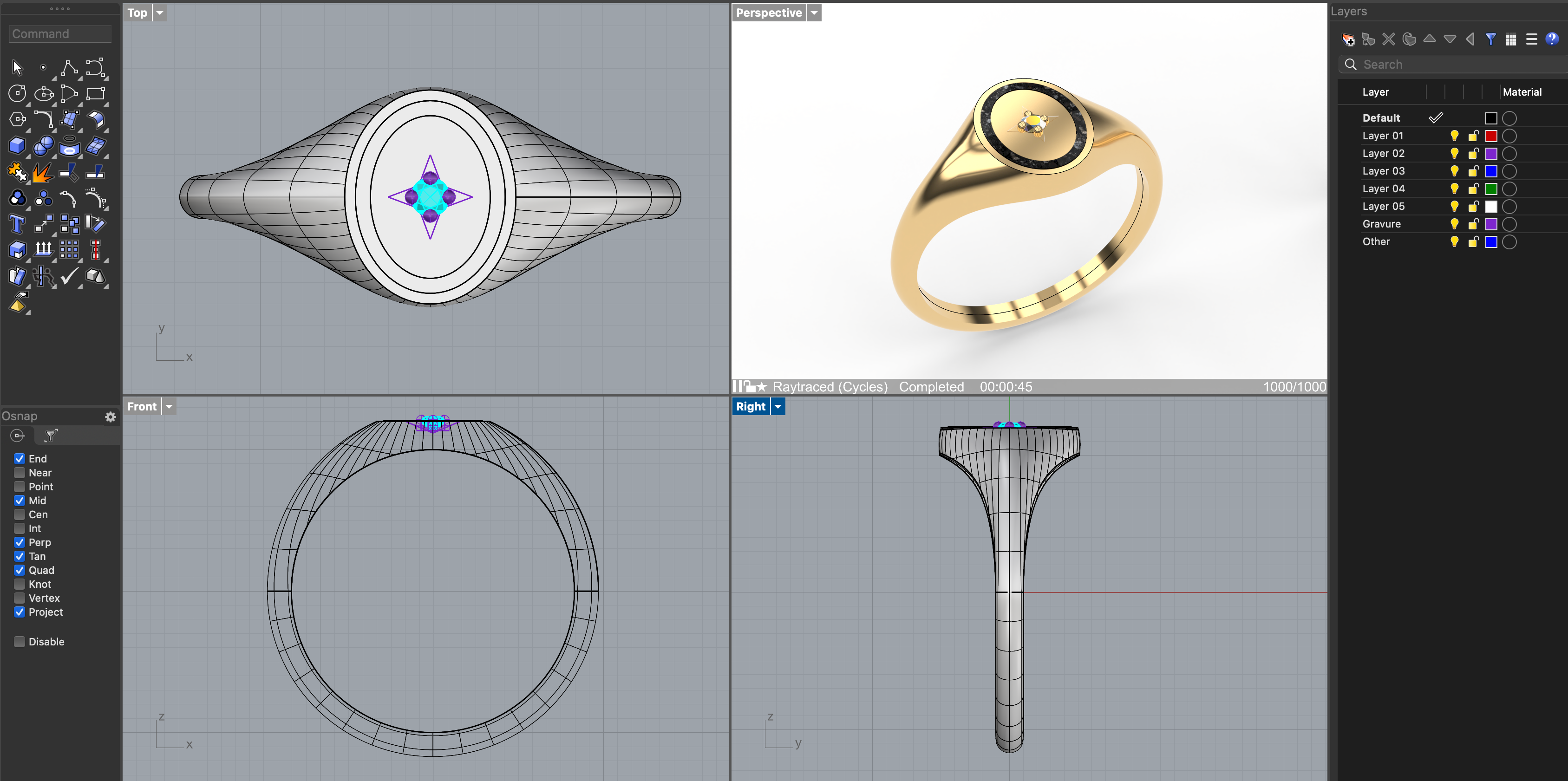
Task: Move layer down with the triangle icon
Action: pos(1450,39)
